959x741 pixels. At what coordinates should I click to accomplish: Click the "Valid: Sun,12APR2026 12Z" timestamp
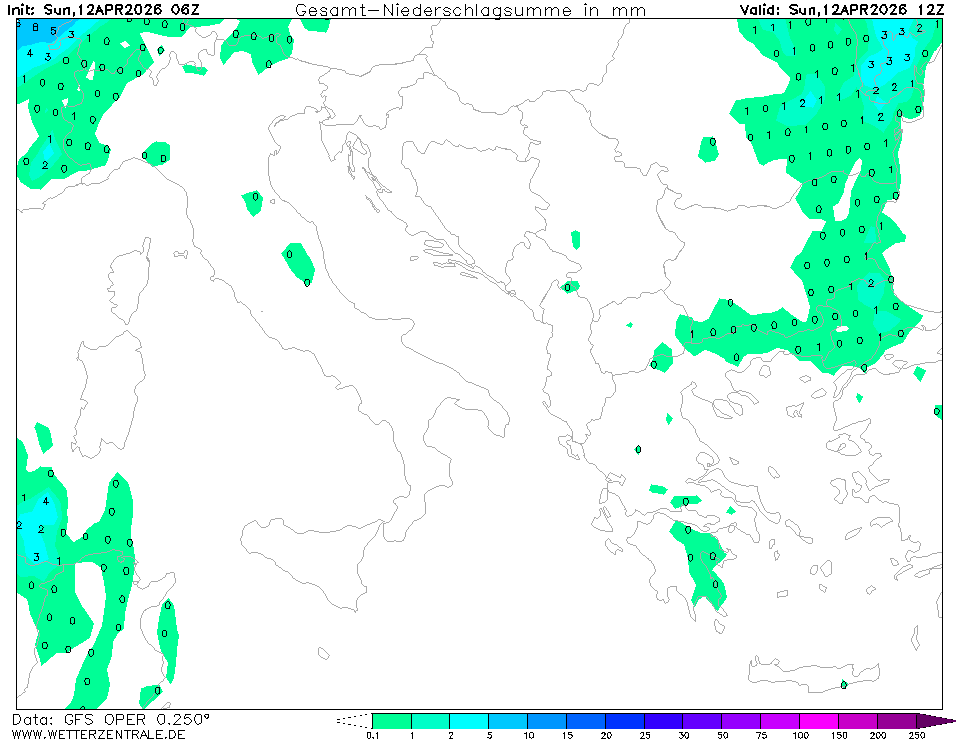point(839,10)
